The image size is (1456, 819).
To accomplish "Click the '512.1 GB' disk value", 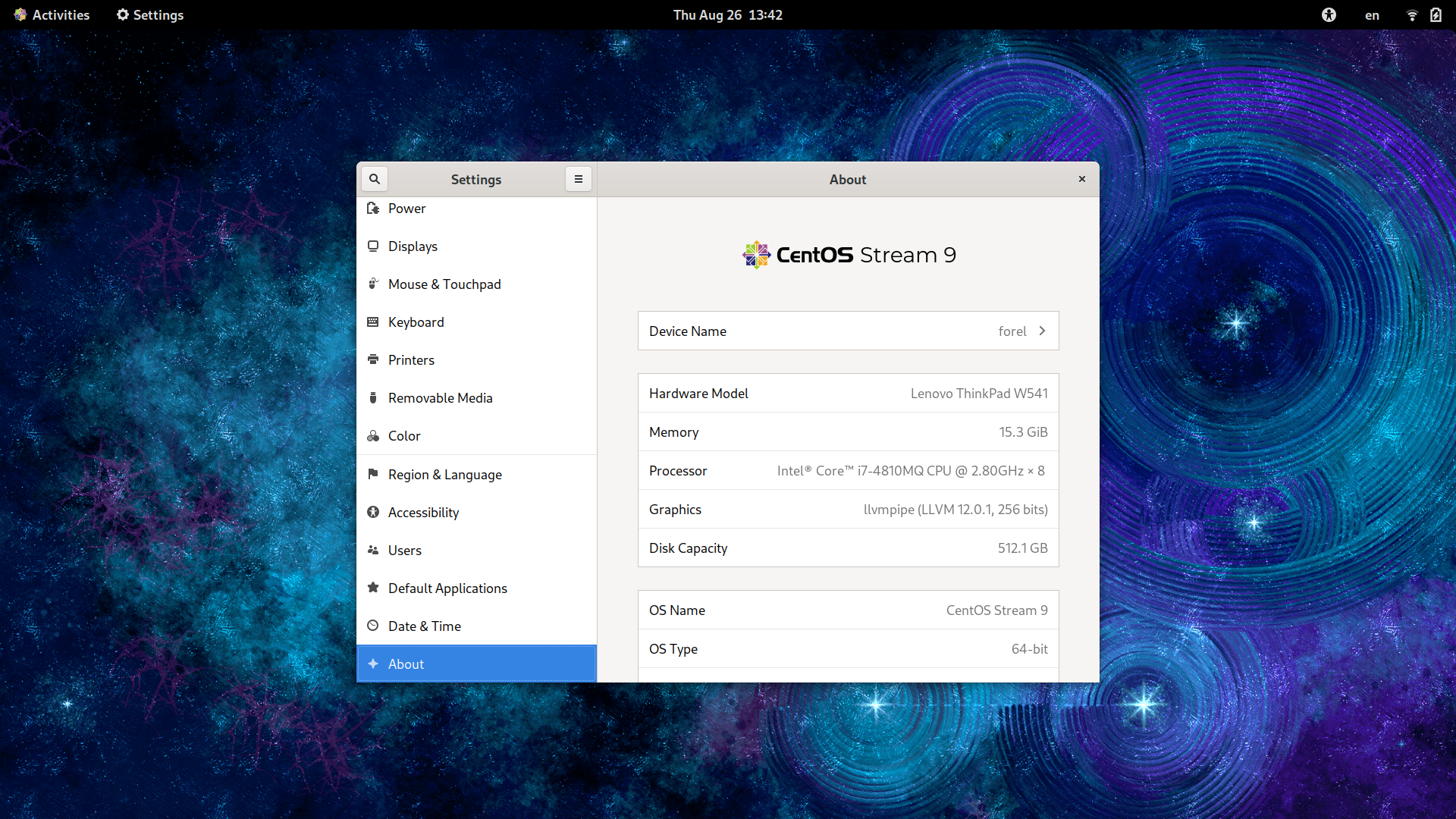I will click(x=1022, y=548).
